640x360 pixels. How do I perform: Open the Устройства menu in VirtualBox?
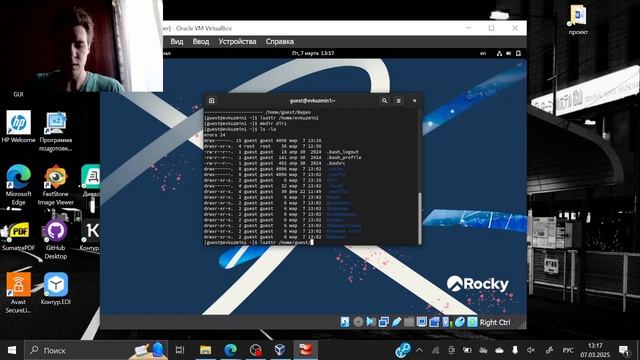[237, 42]
